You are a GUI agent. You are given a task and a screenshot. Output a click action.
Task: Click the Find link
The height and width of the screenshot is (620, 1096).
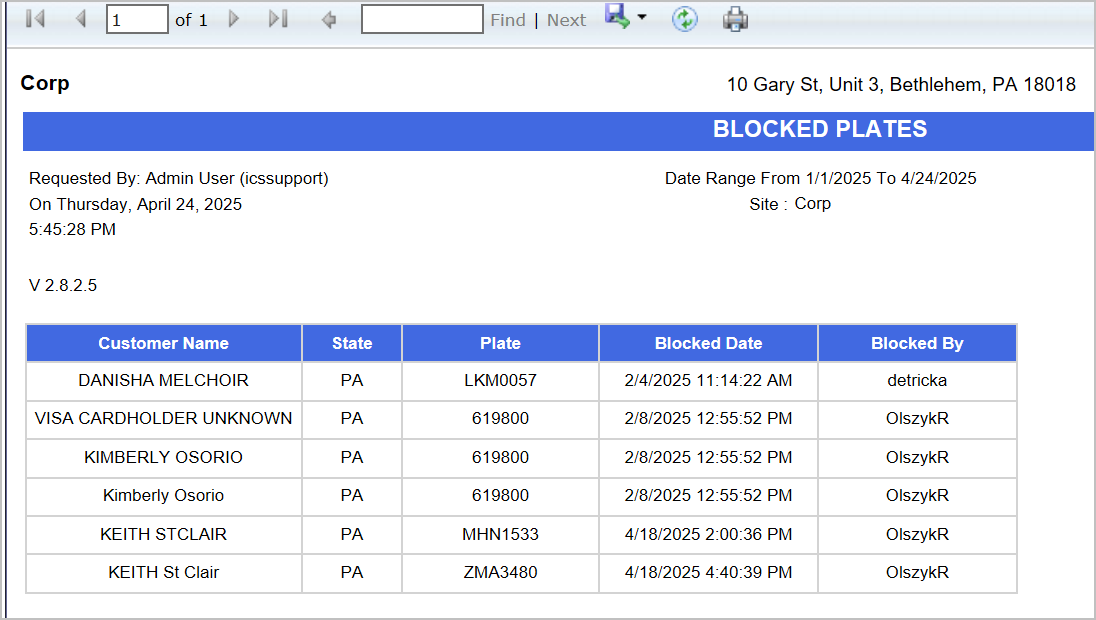507,20
